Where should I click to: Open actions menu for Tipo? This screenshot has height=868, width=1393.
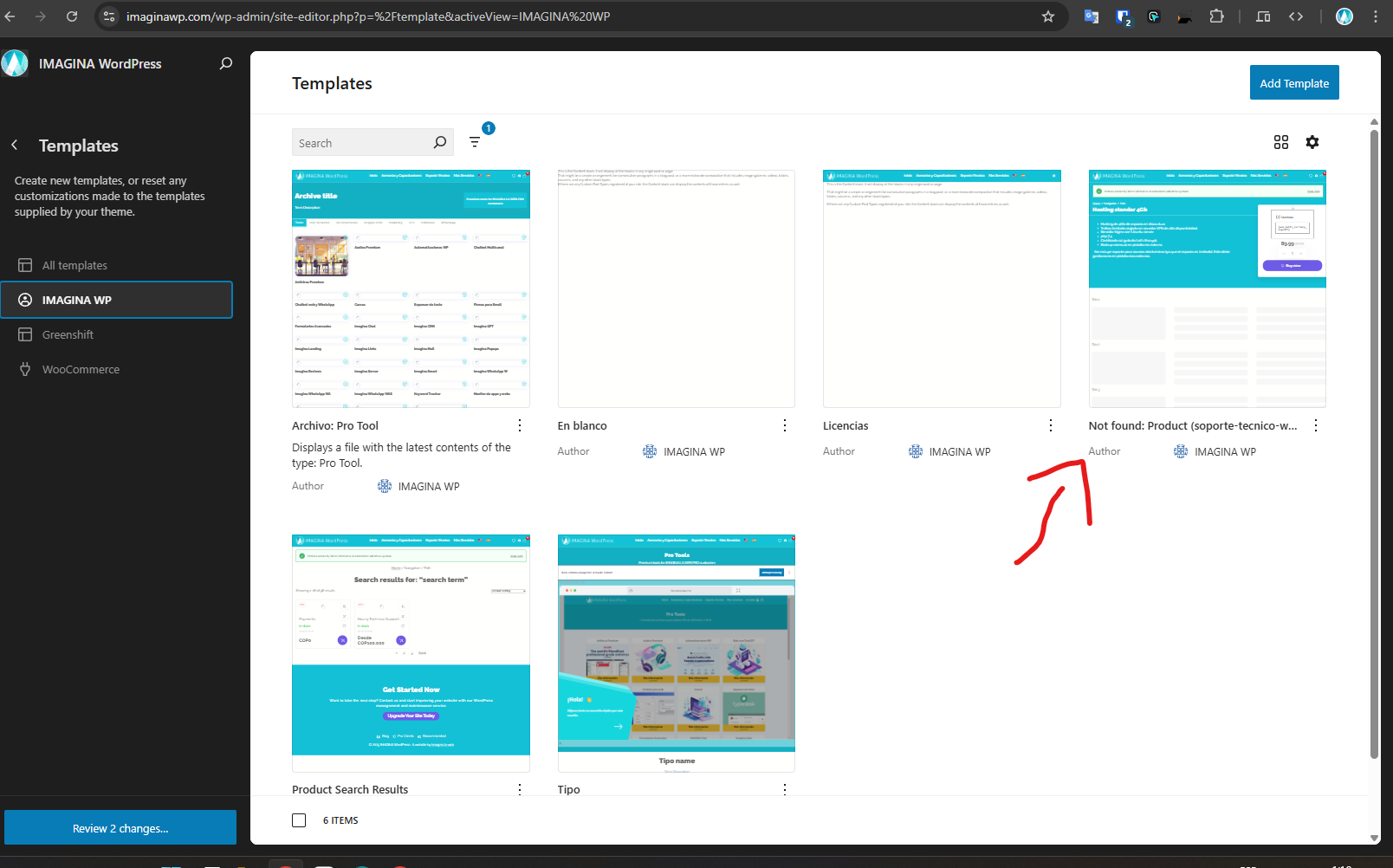tap(785, 789)
